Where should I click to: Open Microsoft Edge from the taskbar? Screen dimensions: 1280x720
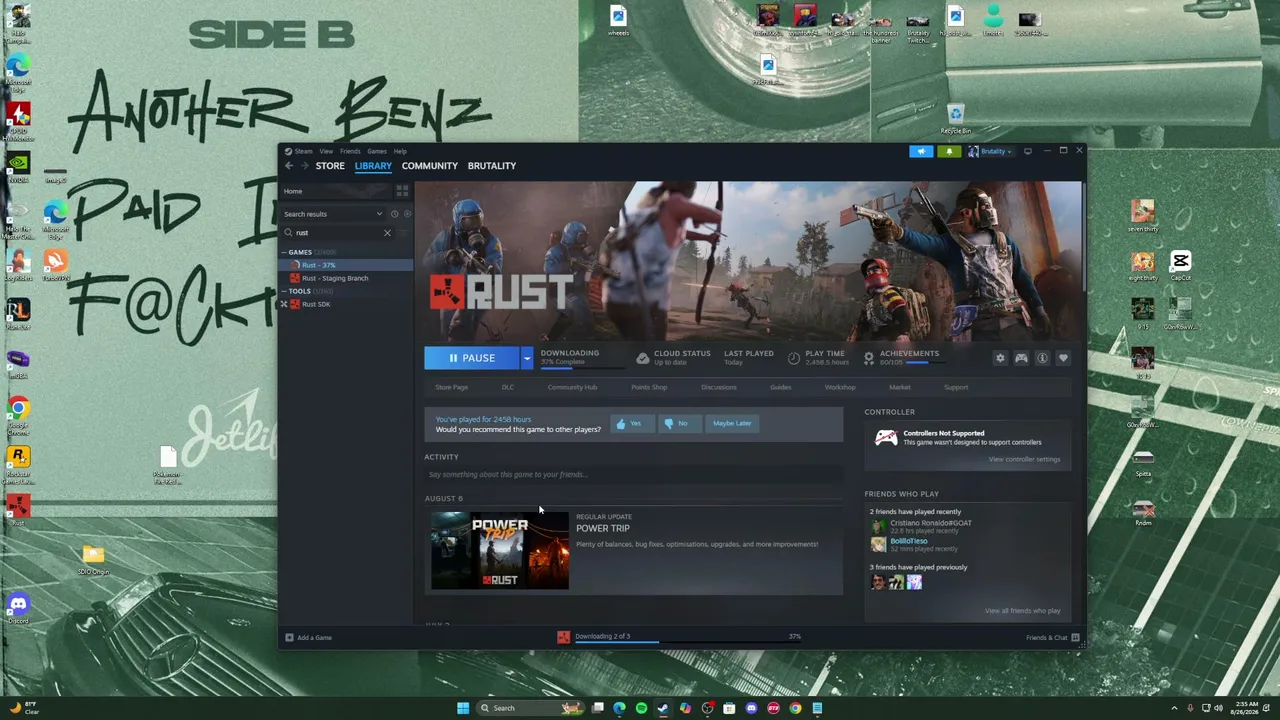point(619,708)
